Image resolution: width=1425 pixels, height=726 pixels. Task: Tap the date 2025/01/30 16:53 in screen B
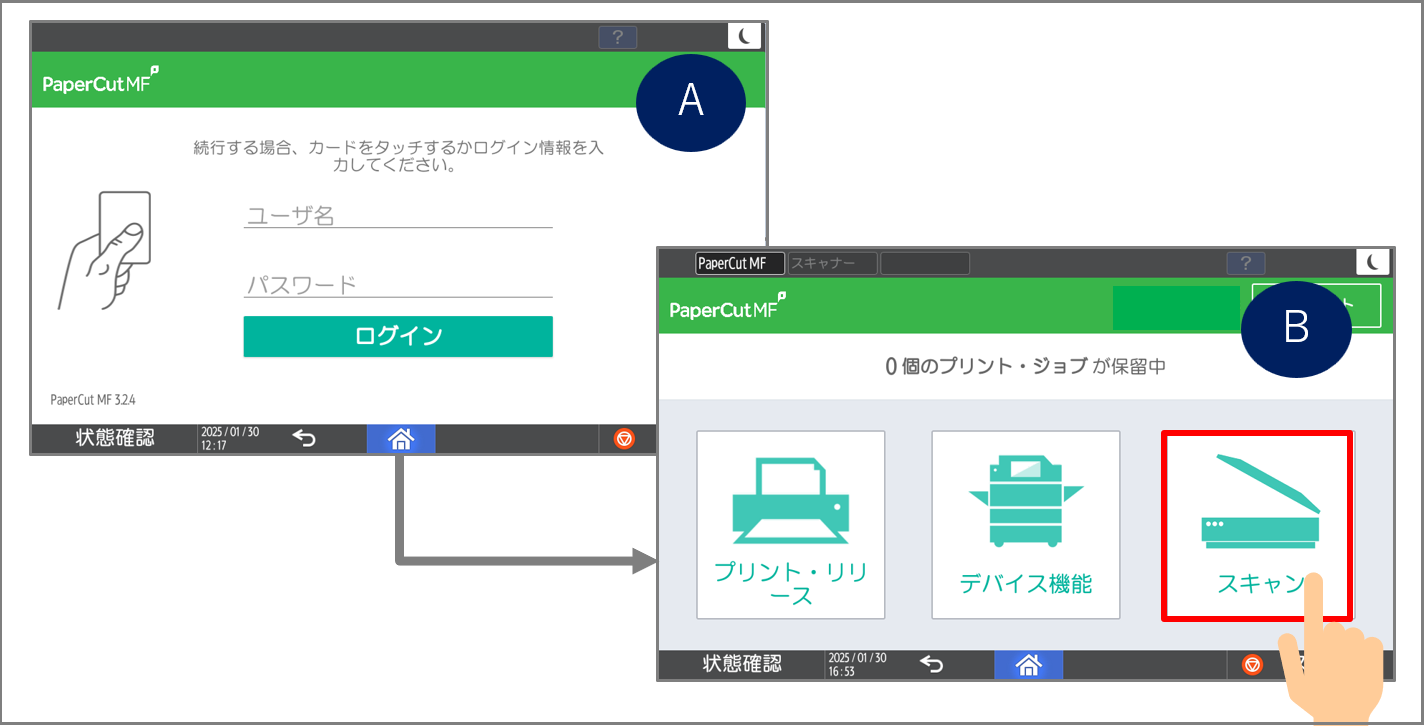coord(857,665)
